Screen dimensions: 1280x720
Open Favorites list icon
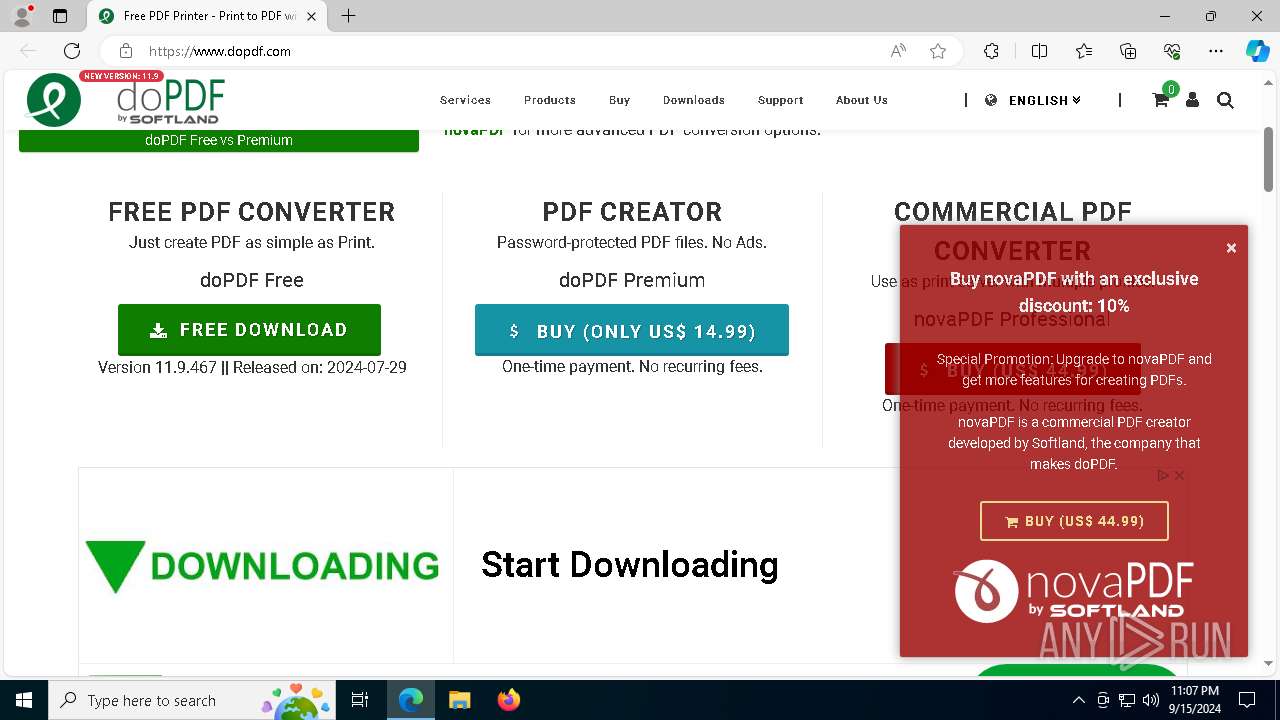pyautogui.click(x=1084, y=51)
